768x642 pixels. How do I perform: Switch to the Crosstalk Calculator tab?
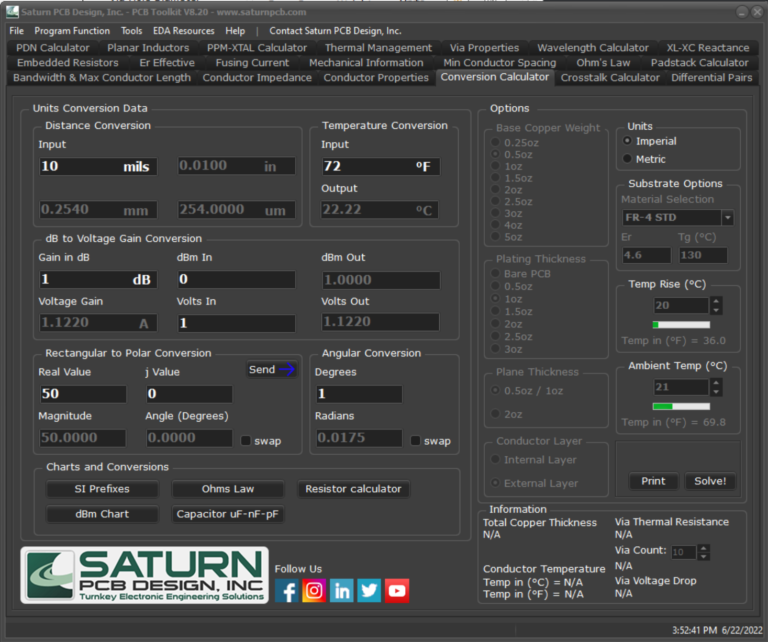pyautogui.click(x=610, y=78)
